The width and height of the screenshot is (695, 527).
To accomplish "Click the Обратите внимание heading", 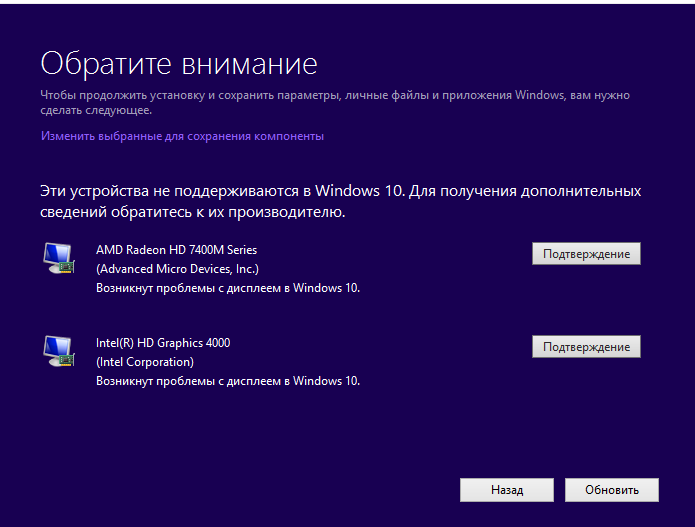I will pos(179,64).
